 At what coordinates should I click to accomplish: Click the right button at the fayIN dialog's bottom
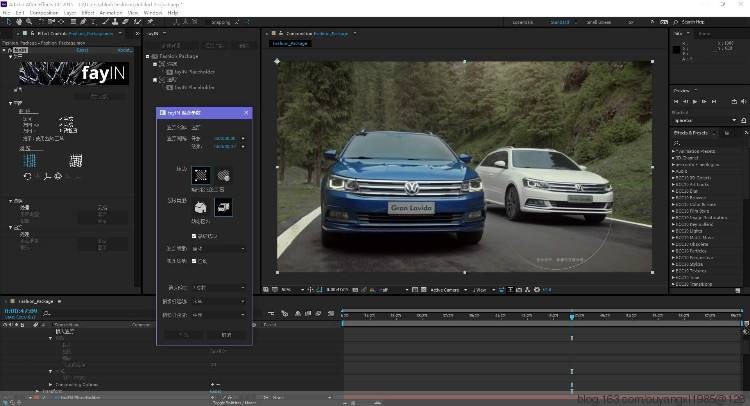pos(226,335)
